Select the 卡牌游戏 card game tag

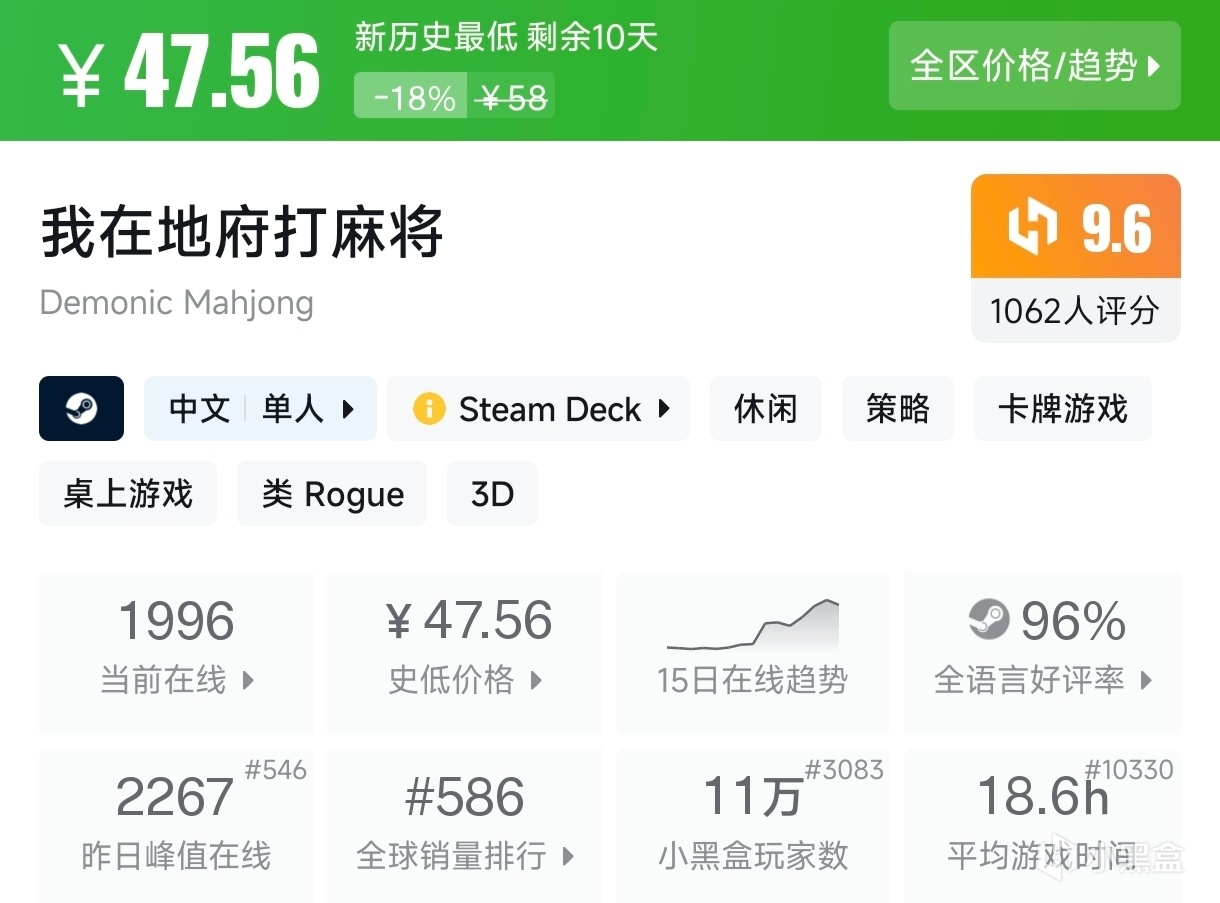(x=1062, y=409)
